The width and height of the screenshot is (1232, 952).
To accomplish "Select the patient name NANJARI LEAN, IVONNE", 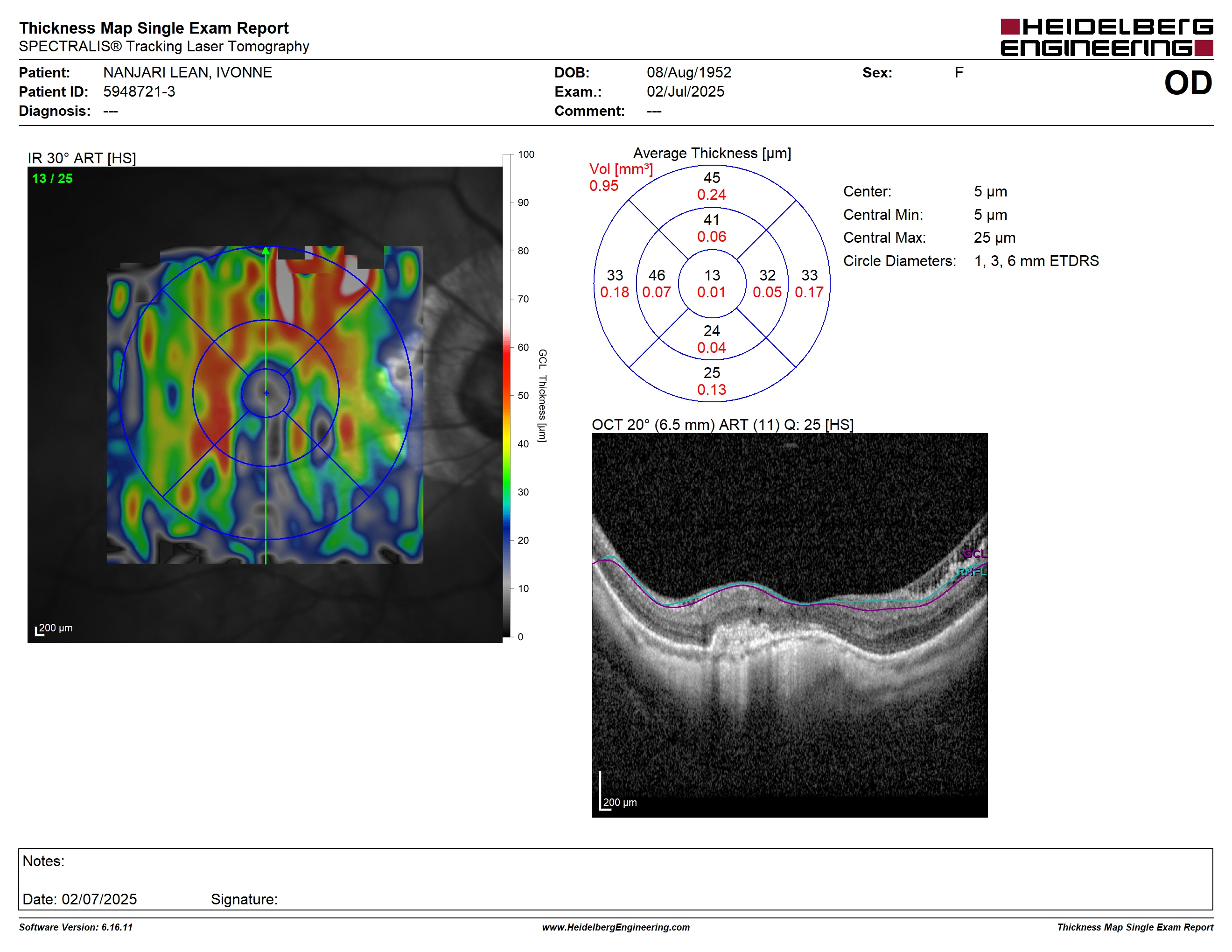I will 187,72.
